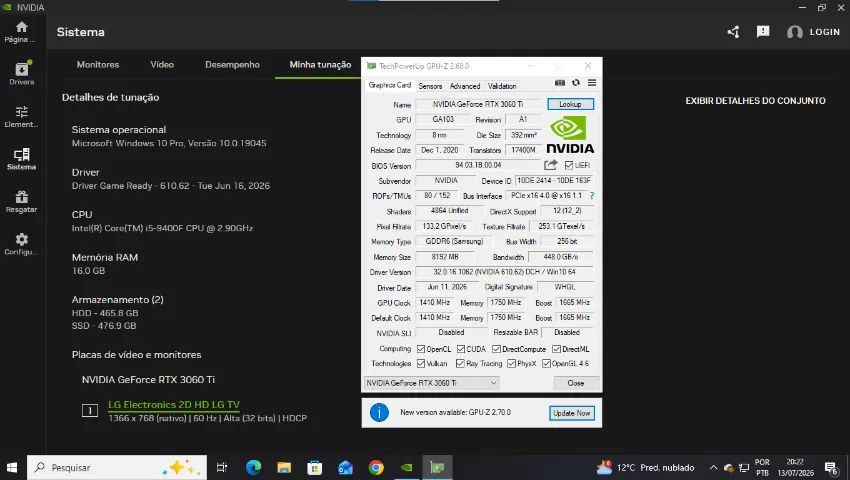Open File Explorer from taskbar
The height and width of the screenshot is (480, 850).
284,468
